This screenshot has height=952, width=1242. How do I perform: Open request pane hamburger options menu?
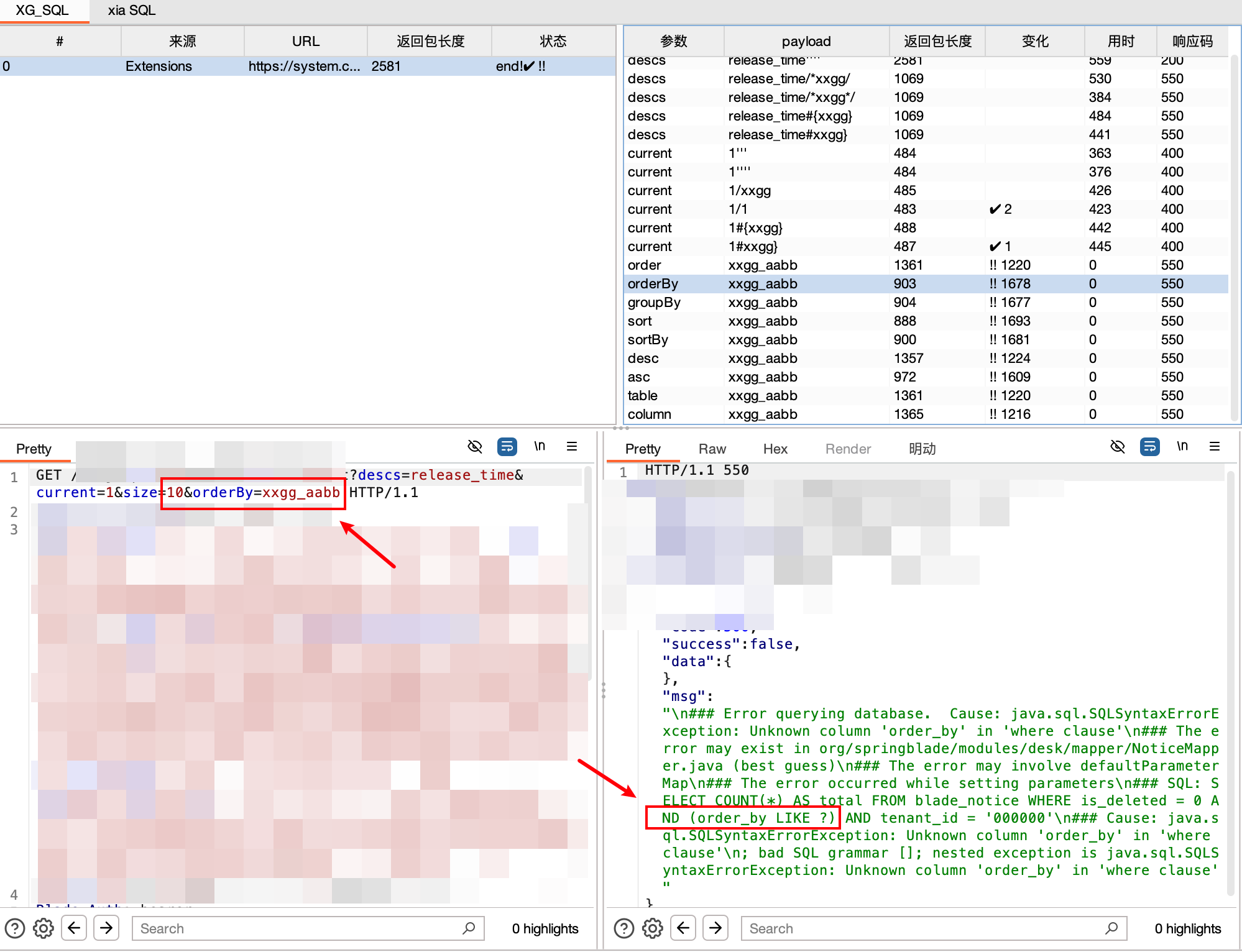572,446
